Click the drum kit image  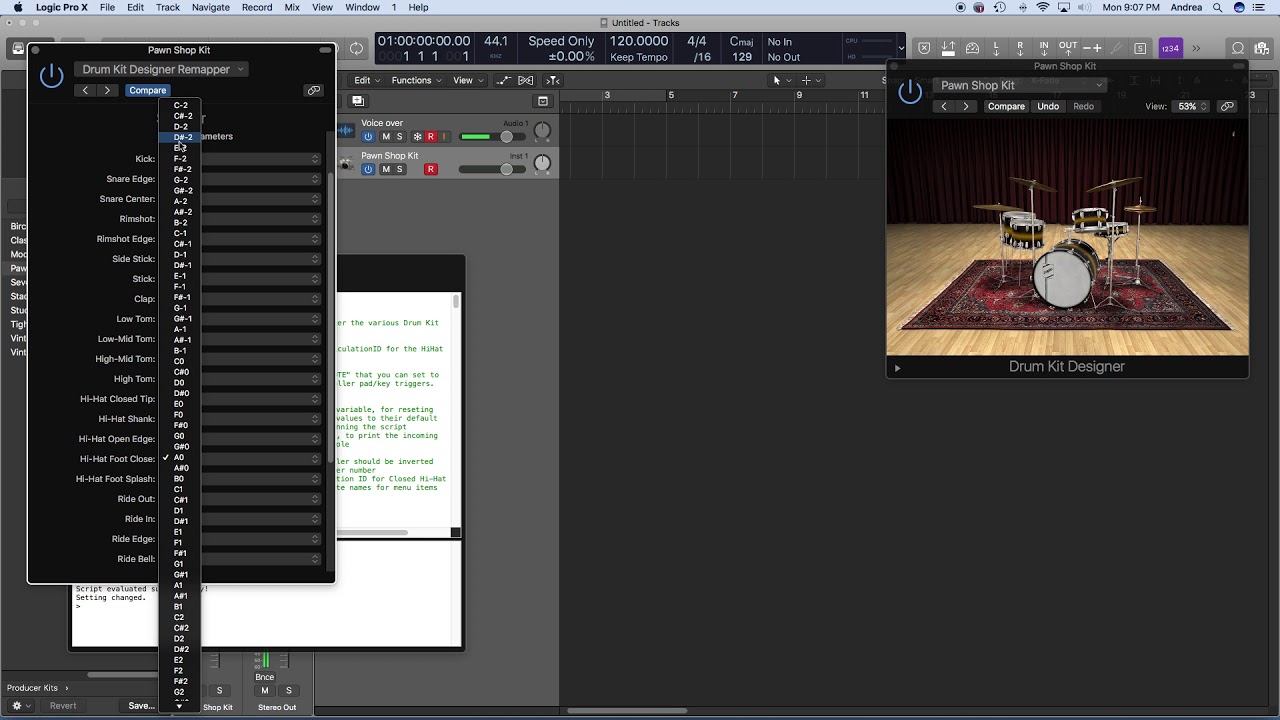[x=1067, y=238]
